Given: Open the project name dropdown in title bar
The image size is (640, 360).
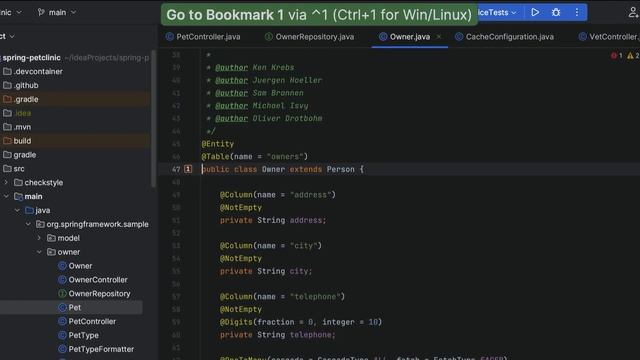Looking at the screenshot, I should point(11,13).
